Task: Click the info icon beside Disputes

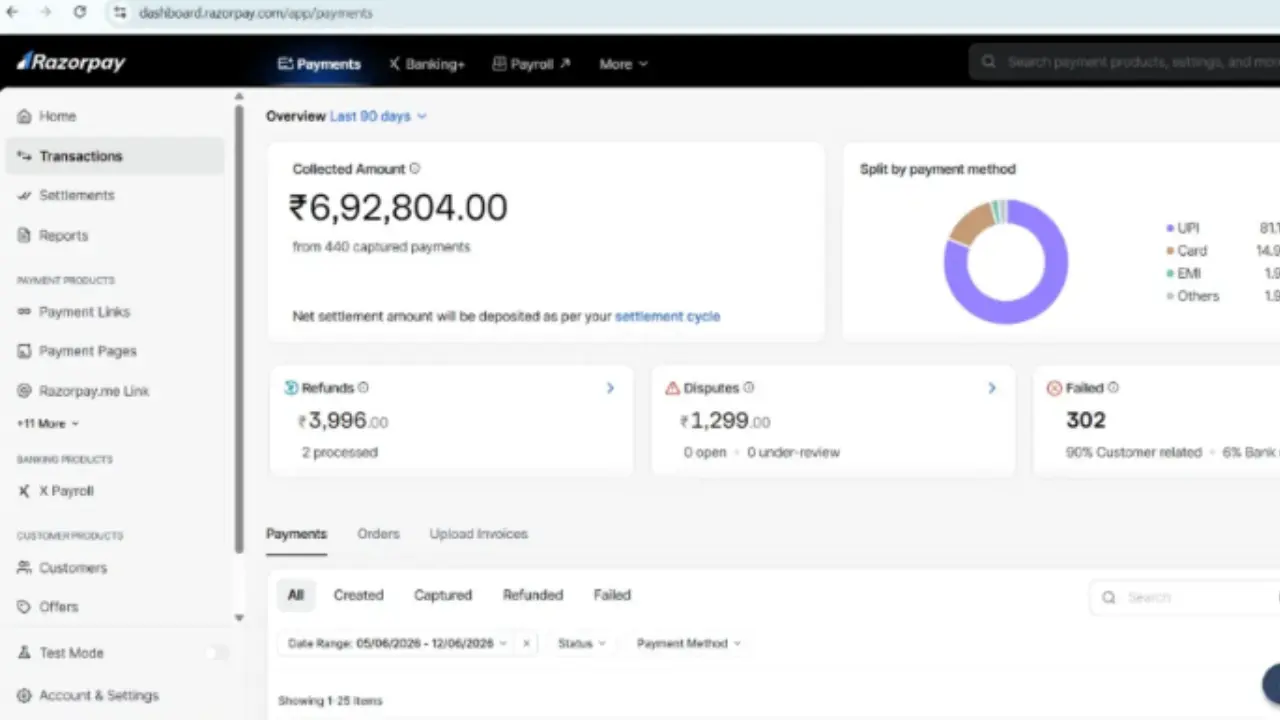Action: 748,388
